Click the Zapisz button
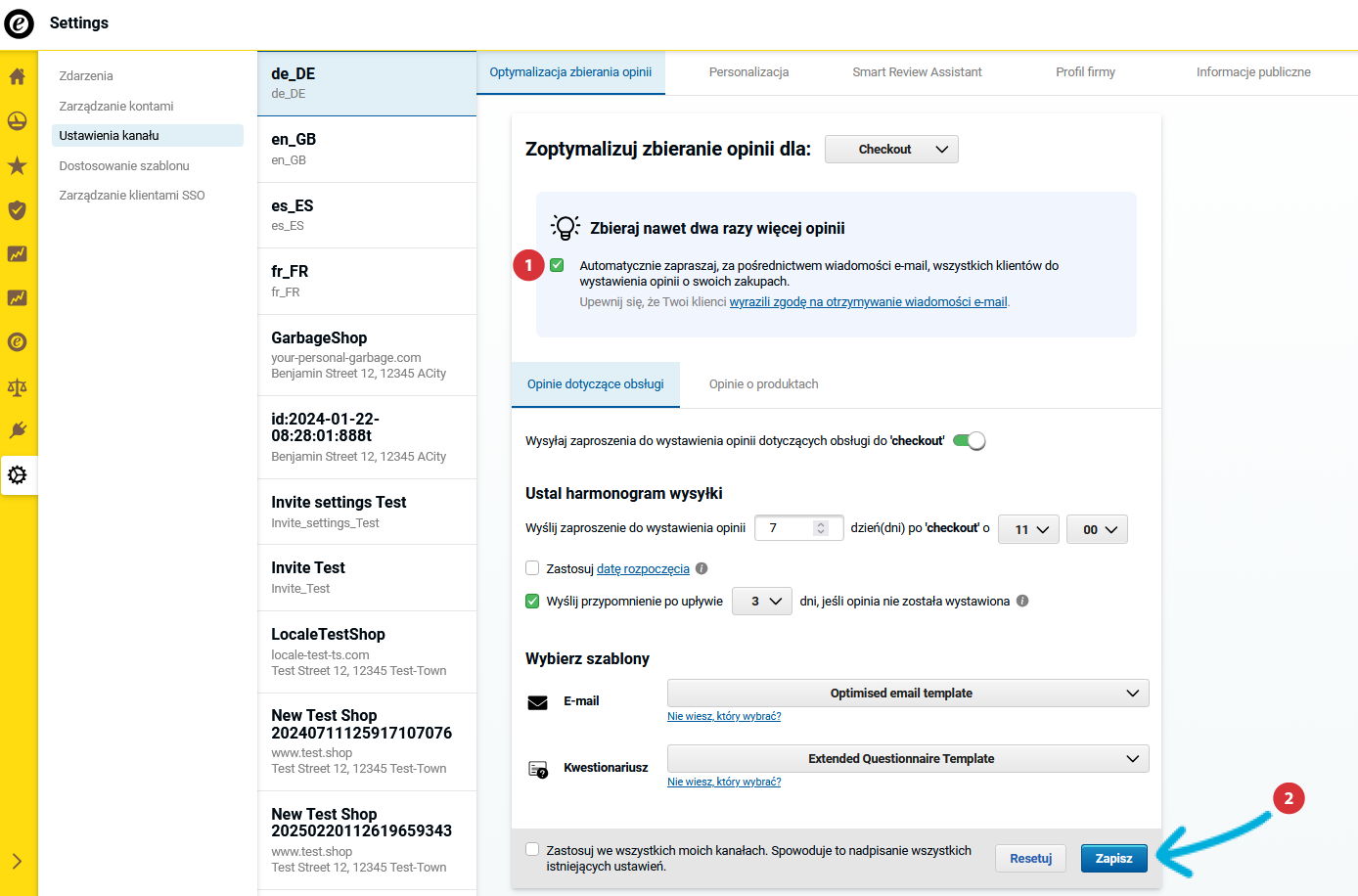The width and height of the screenshot is (1358, 896). point(1113,859)
